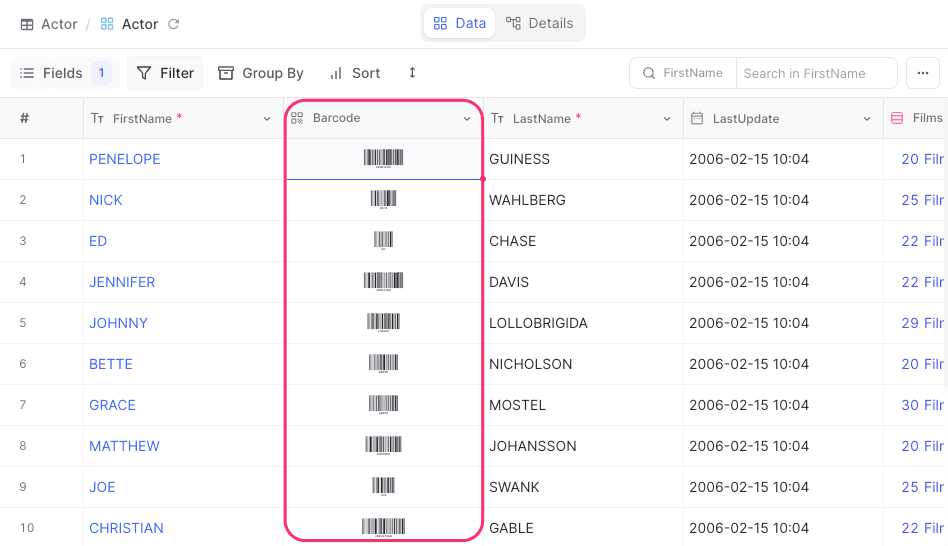Open Group By options
The width and height of the screenshot is (948, 546).
261,73
